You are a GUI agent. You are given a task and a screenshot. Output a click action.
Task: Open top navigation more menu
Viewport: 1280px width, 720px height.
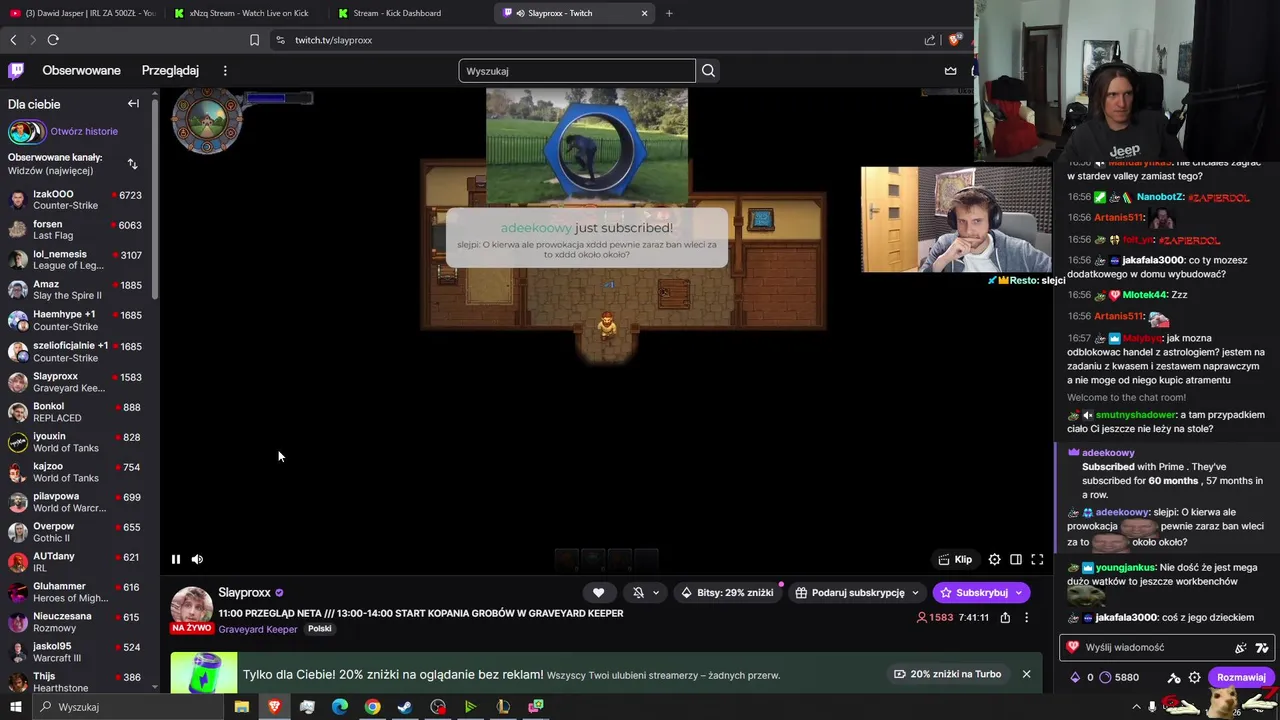[x=225, y=71]
